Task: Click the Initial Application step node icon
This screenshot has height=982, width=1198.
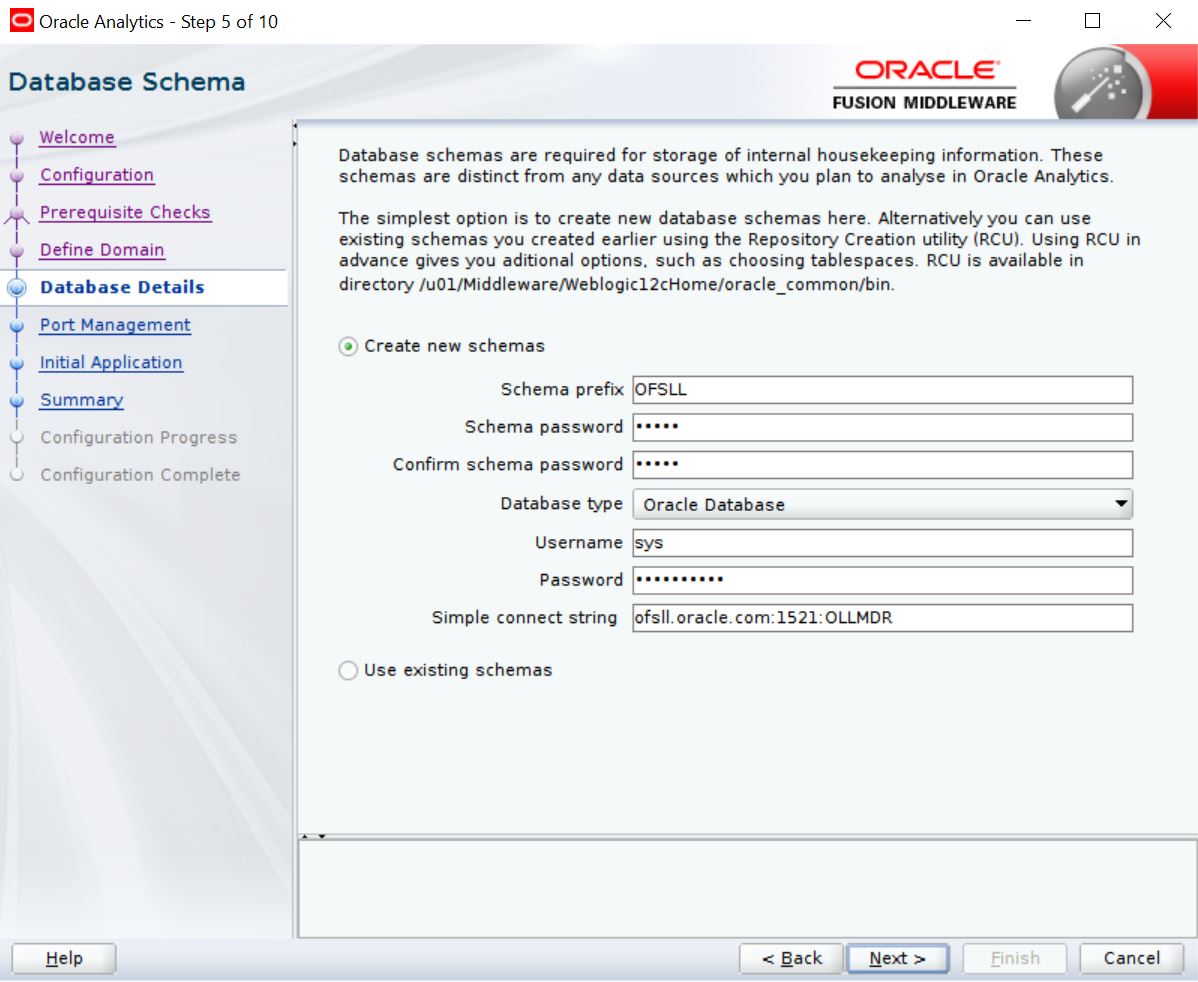Action: (17, 364)
